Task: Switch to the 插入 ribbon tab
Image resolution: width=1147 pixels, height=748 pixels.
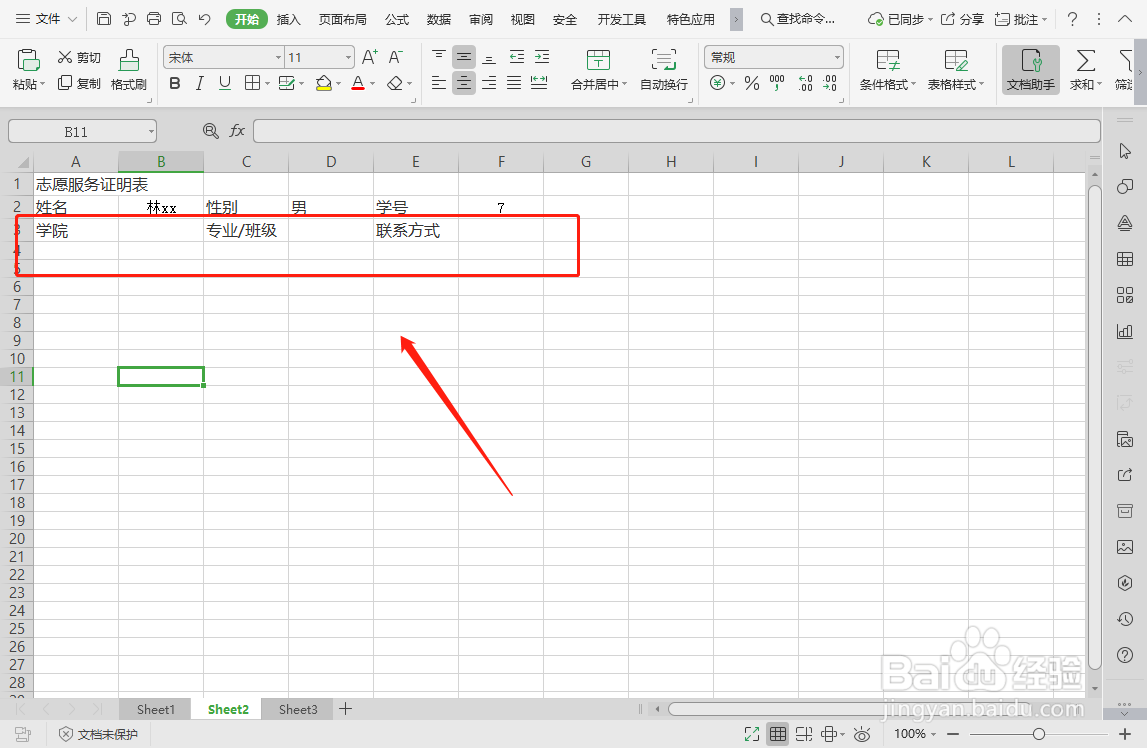Action: 288,18
